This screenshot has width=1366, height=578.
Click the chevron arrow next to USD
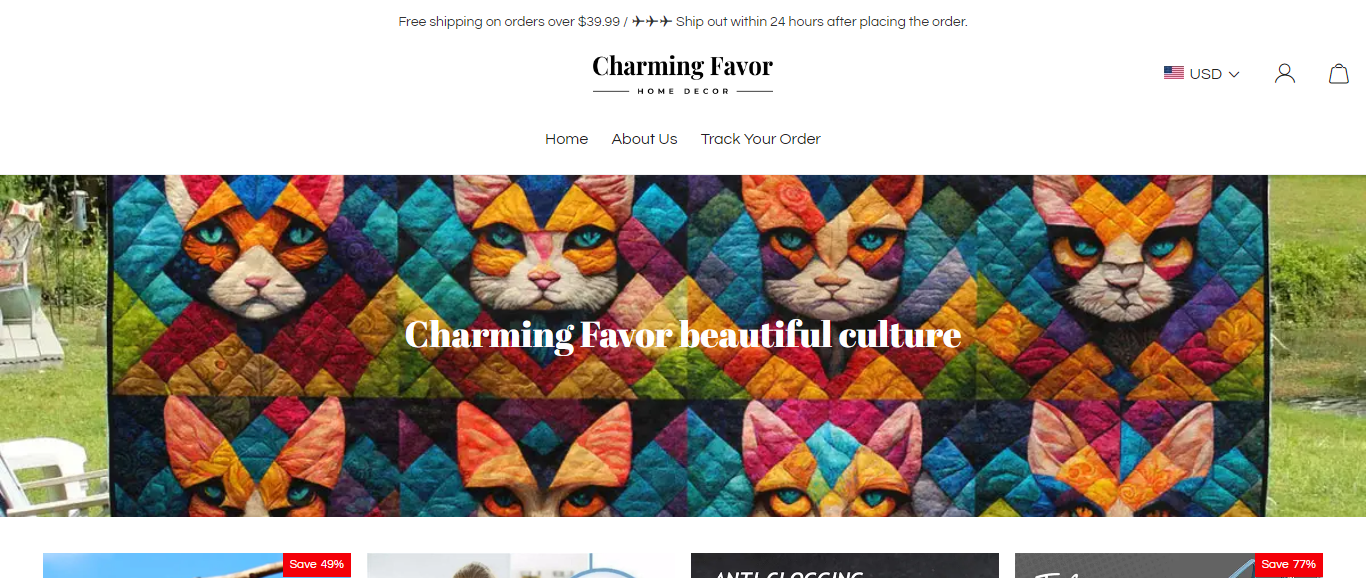pyautogui.click(x=1234, y=74)
